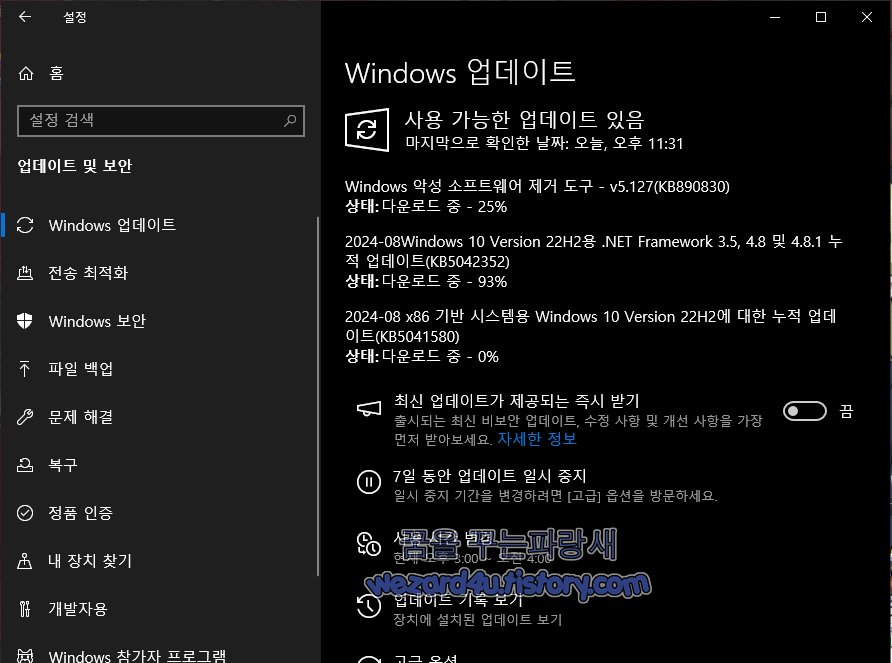This screenshot has width=892, height=663.
Task: Click the 문제 해결 wrench icon
Action: click(x=25, y=417)
